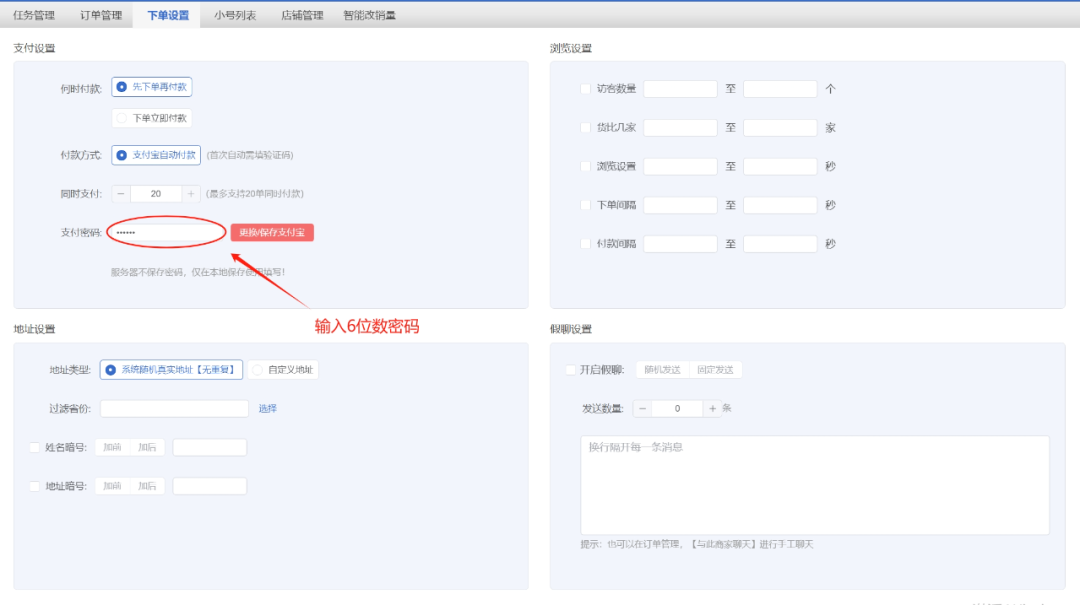Screen dimensions: 1080x605
Task: Select 加后 for 姓名暗号
Action: tap(147, 447)
